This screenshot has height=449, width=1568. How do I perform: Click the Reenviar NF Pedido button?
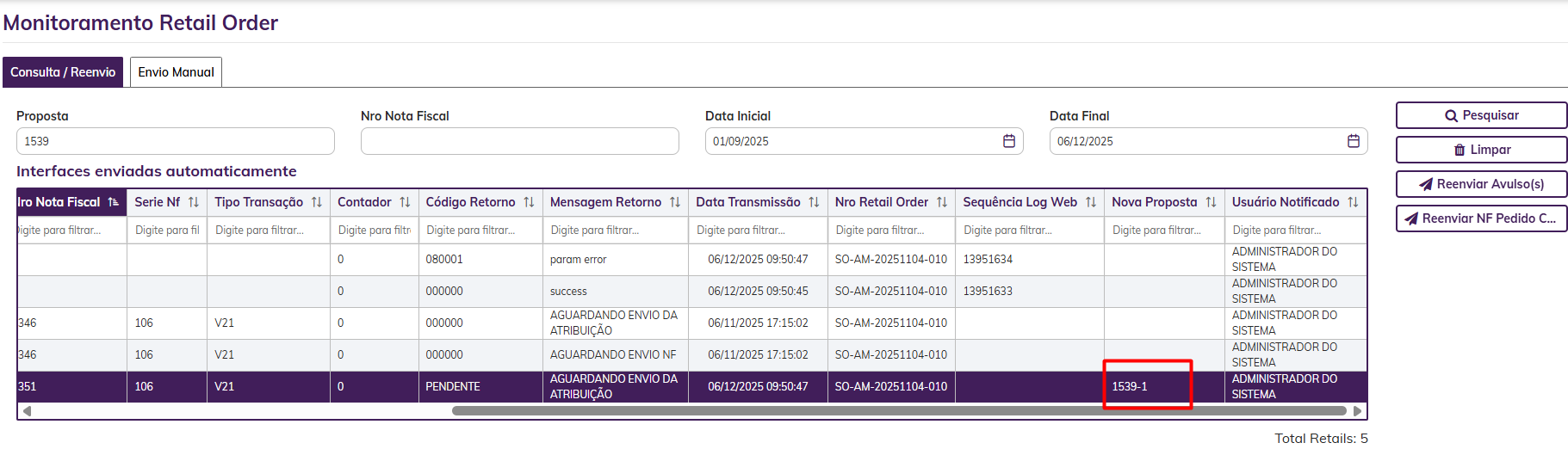pos(1481,218)
